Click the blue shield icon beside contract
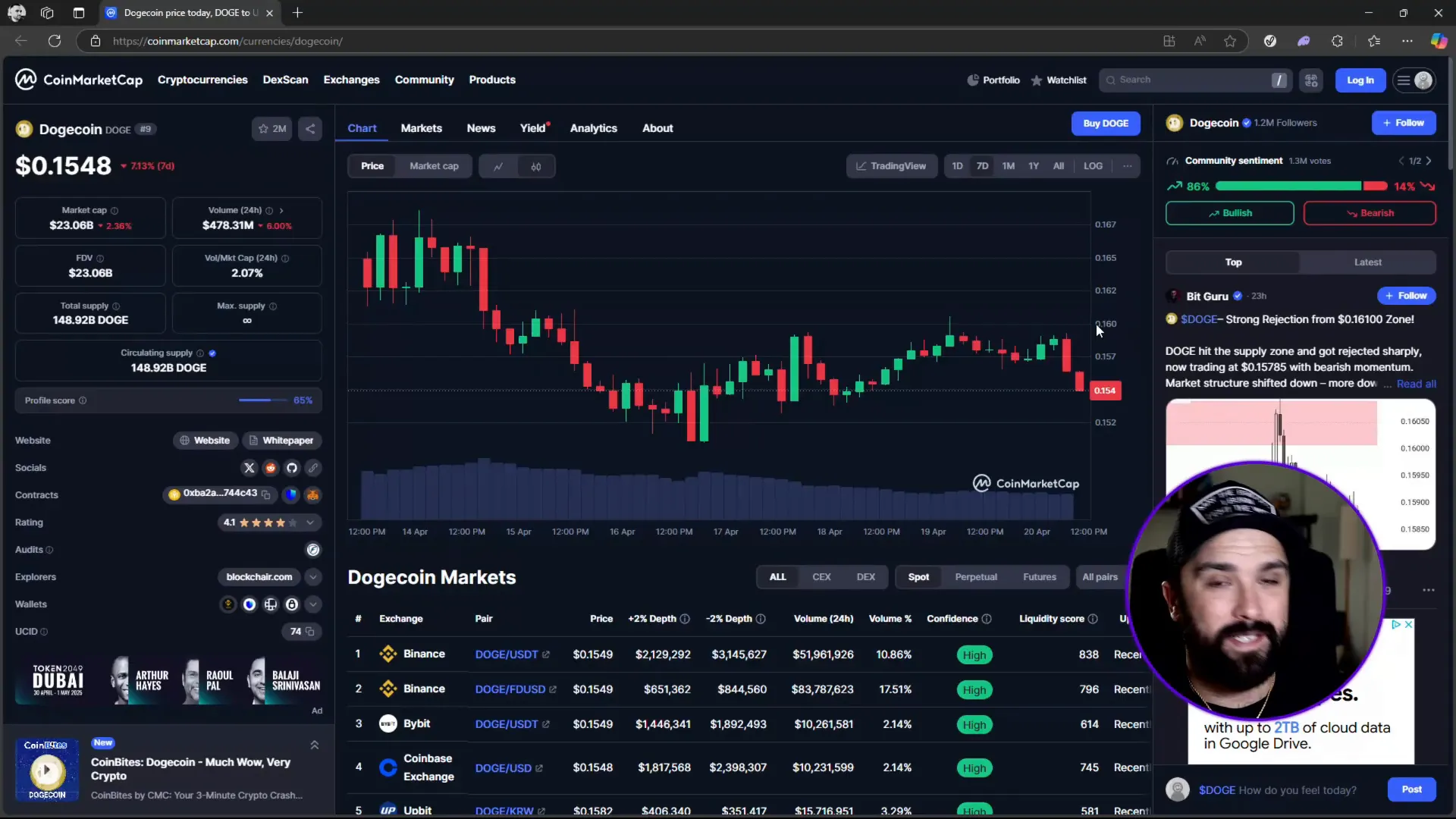 (x=291, y=495)
